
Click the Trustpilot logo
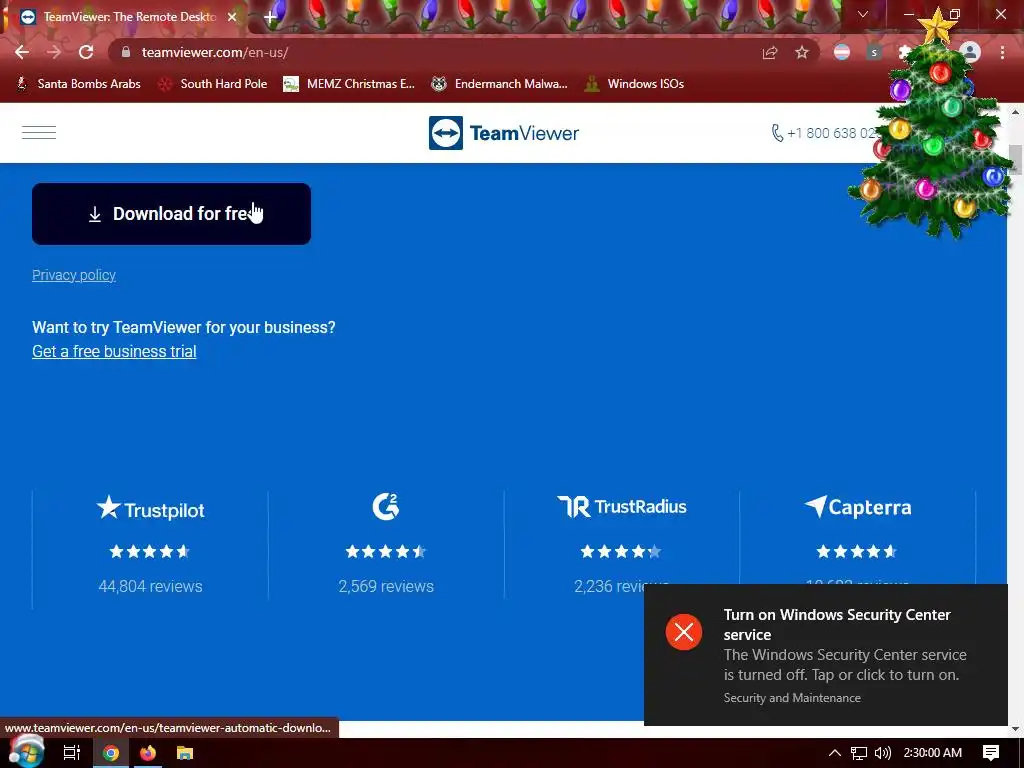(150, 508)
